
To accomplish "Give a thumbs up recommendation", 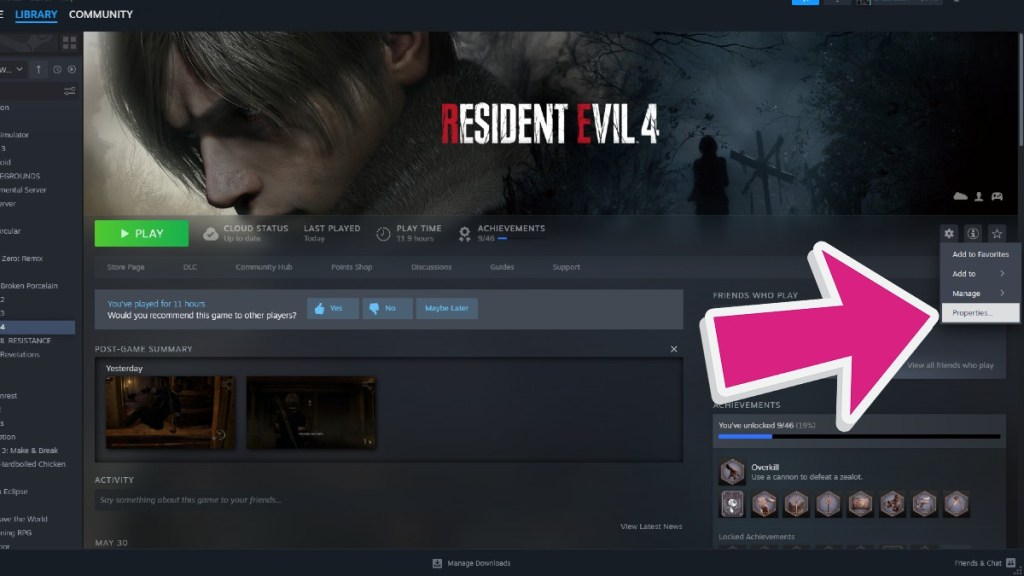I will [332, 308].
